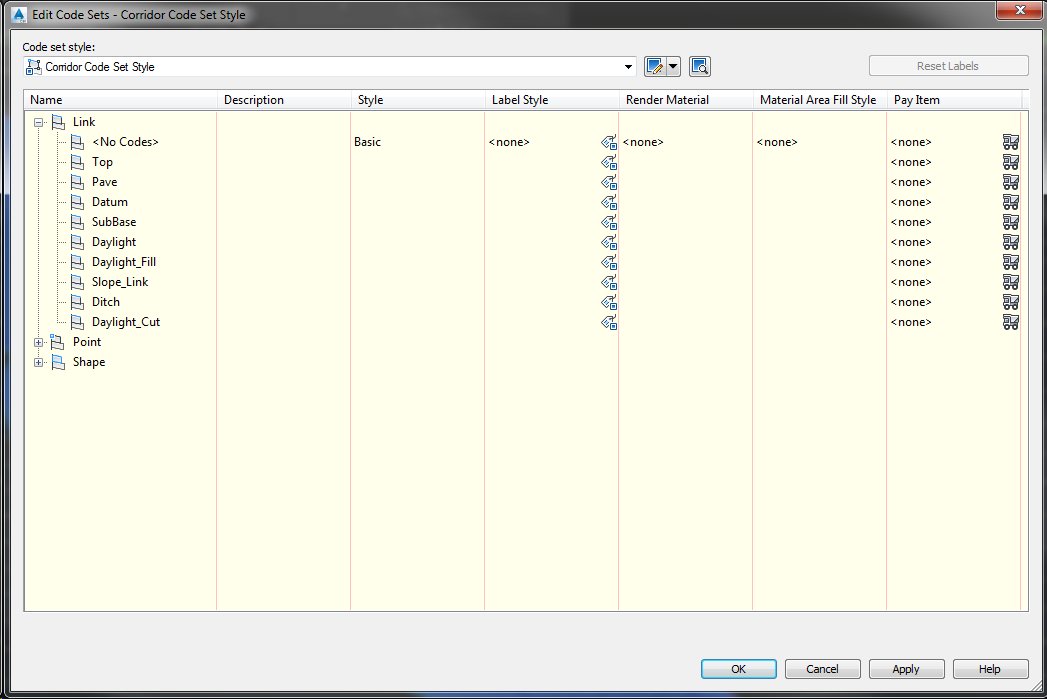Open pay item picker for Daylight_Cut row
Screen dimensions: 1047x699
[1011, 322]
